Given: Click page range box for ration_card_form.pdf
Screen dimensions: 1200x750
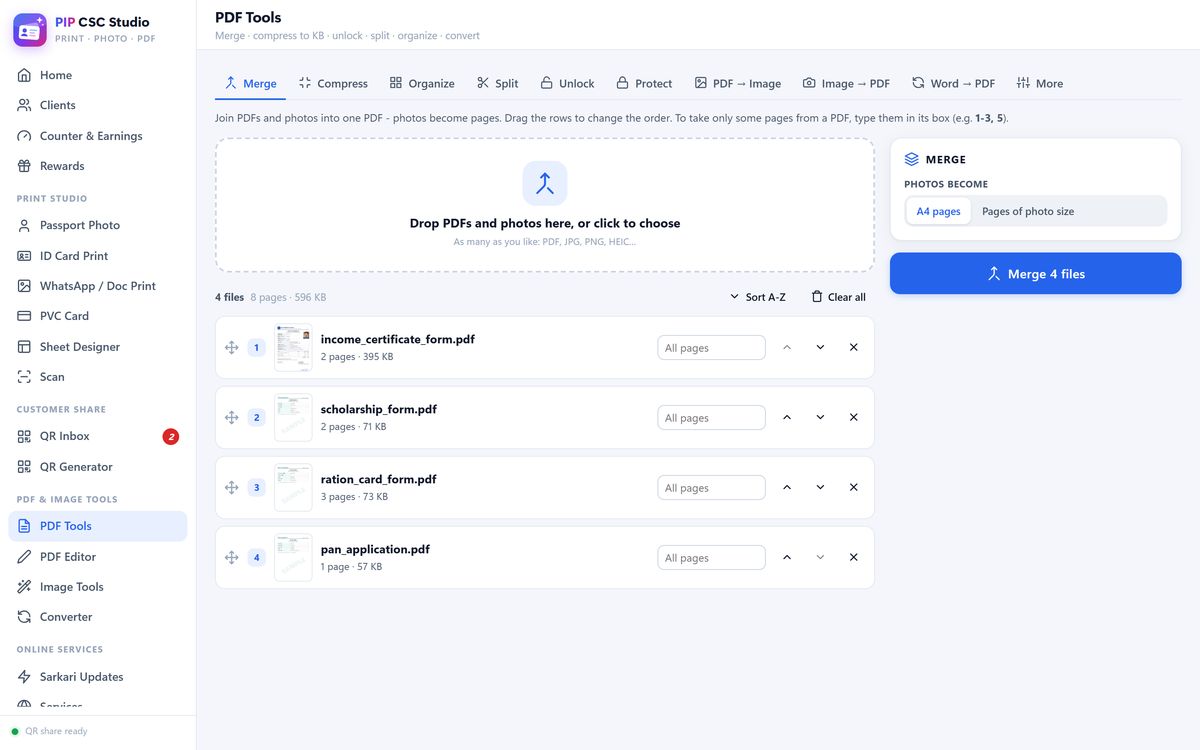Looking at the screenshot, I should coord(711,488).
